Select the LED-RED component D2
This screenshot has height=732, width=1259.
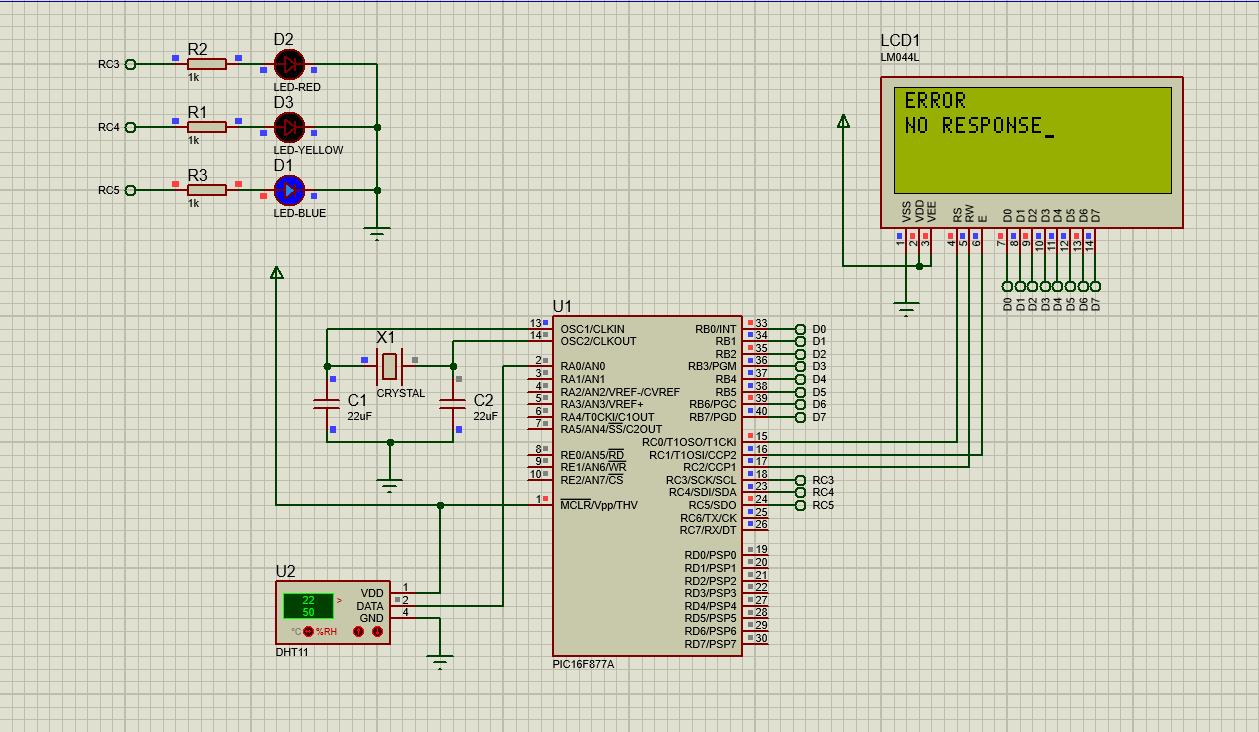click(x=289, y=63)
